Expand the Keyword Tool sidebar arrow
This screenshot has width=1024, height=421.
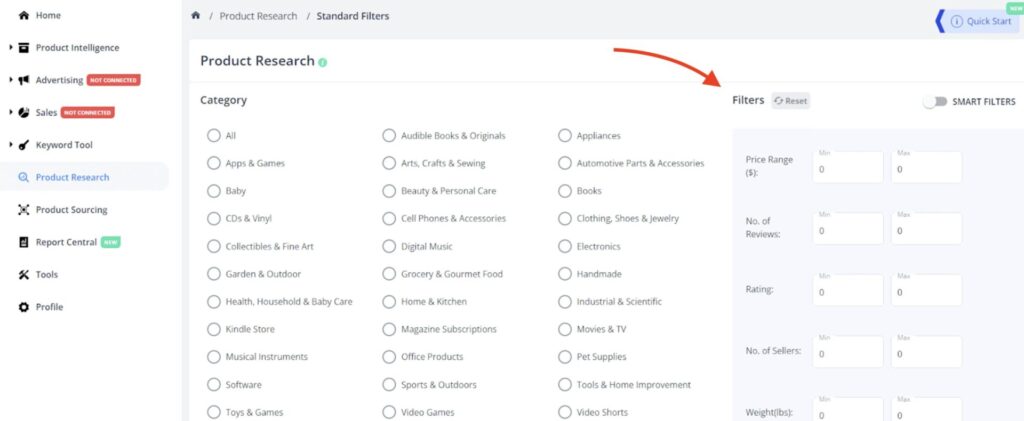click(x=10, y=145)
